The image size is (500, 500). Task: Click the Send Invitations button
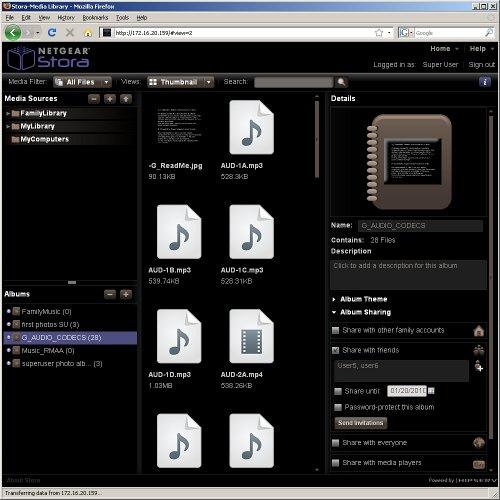361,423
